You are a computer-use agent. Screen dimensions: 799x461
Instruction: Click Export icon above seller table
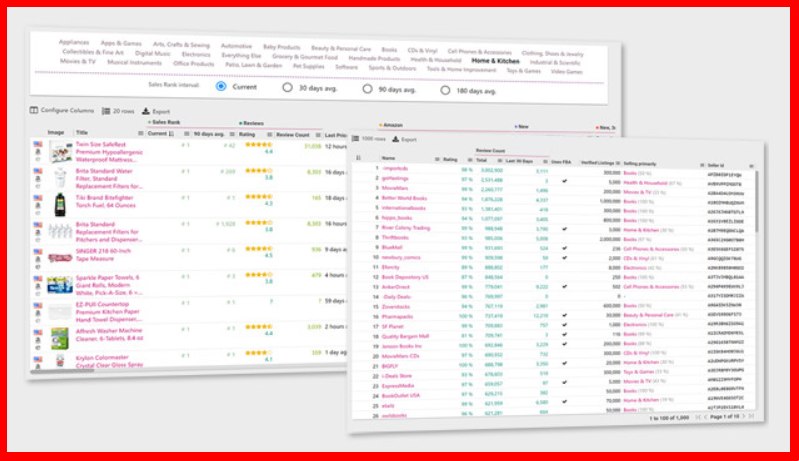[x=395, y=139]
